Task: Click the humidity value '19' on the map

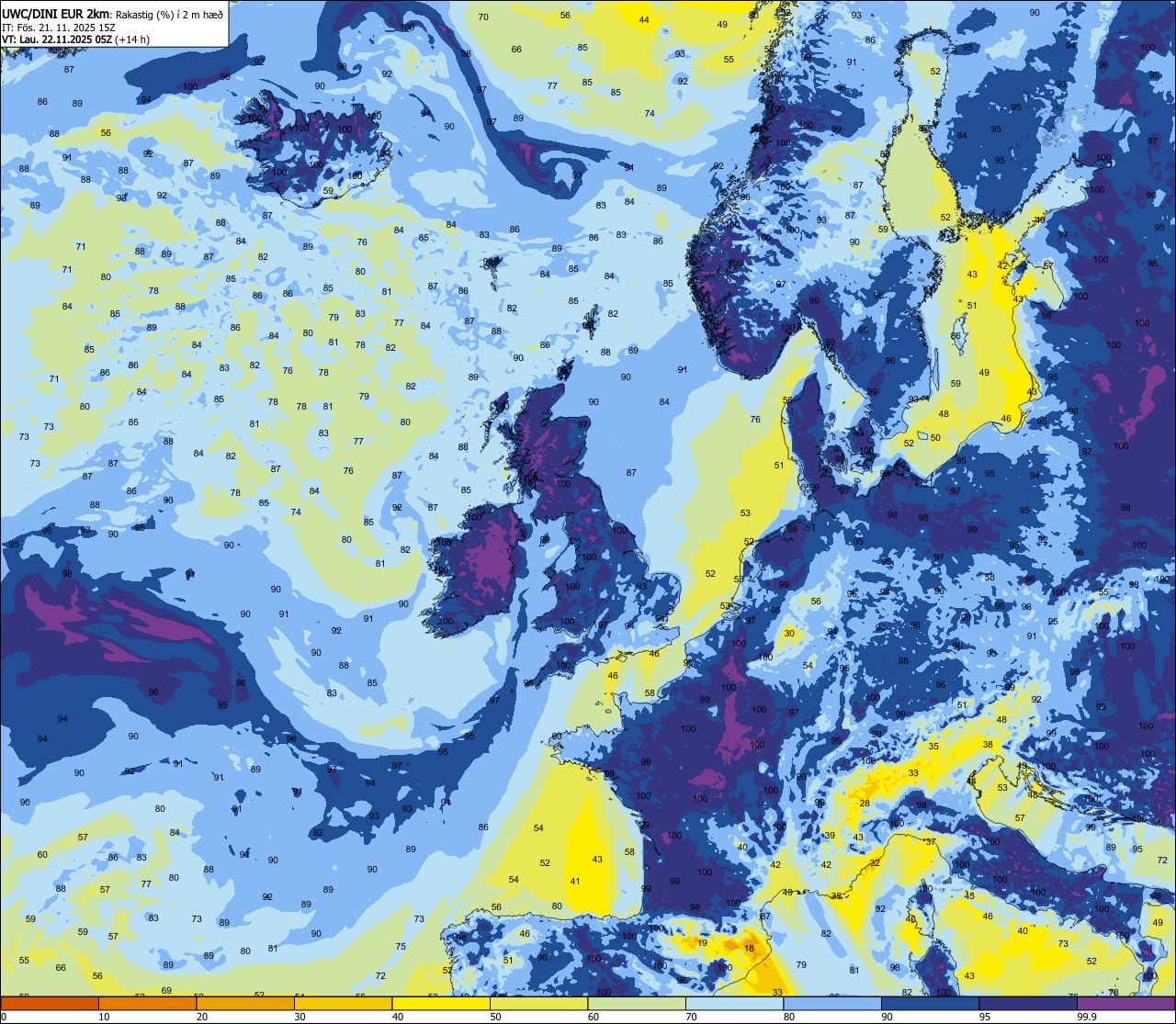Action: (702, 942)
